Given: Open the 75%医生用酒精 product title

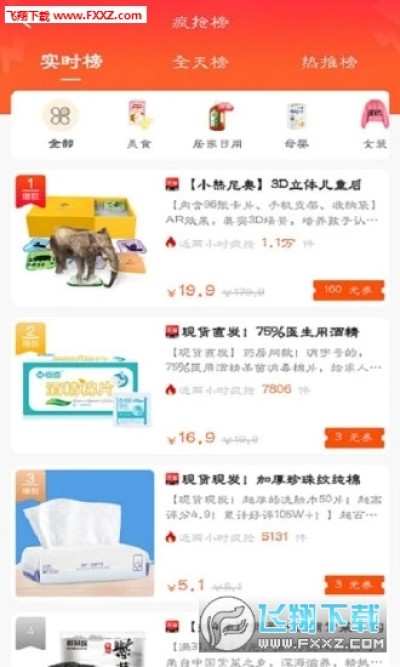Looking at the screenshot, I should 270,332.
